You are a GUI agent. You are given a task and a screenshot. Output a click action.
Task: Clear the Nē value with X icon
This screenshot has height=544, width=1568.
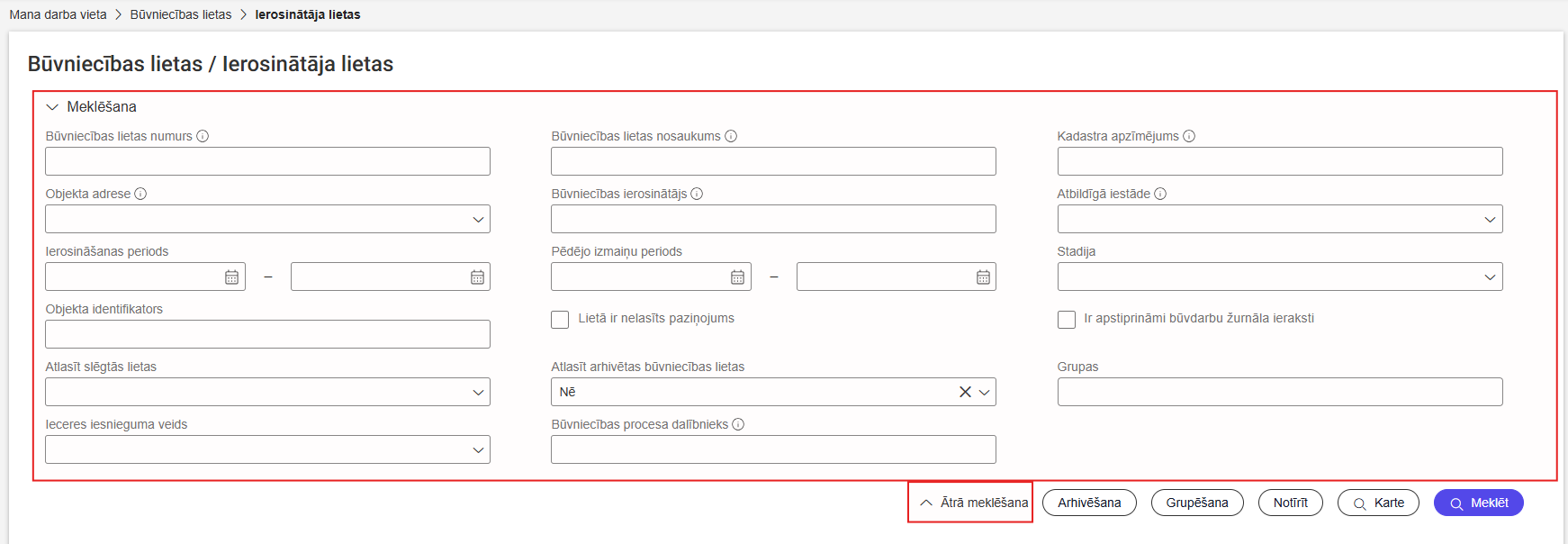coord(965,392)
